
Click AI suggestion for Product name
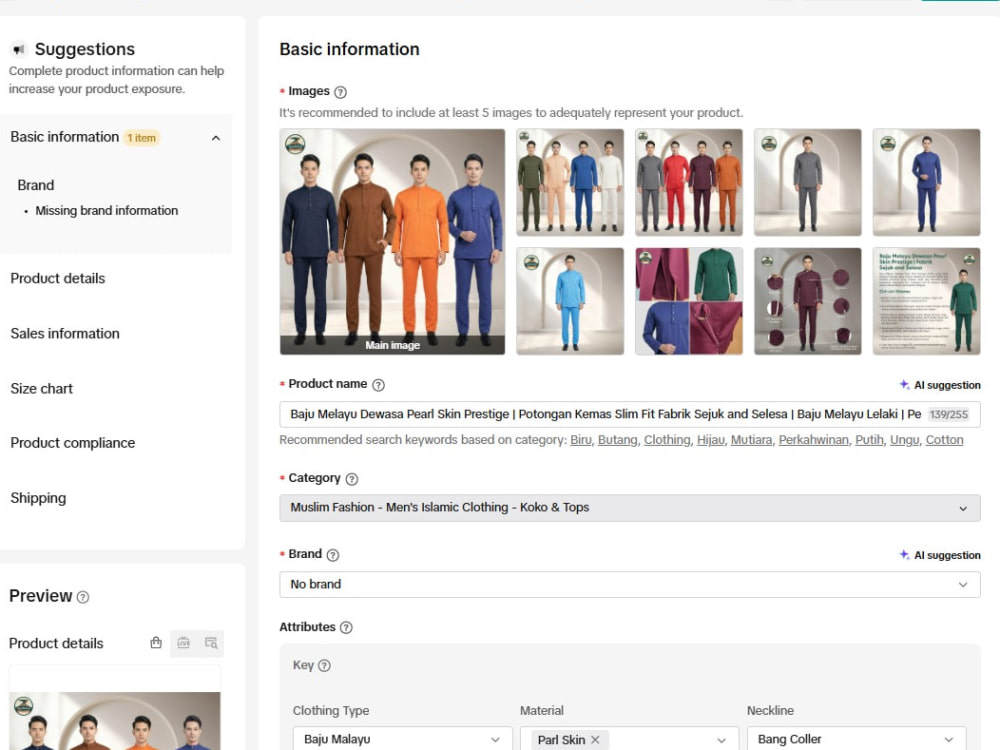[x=947, y=385]
